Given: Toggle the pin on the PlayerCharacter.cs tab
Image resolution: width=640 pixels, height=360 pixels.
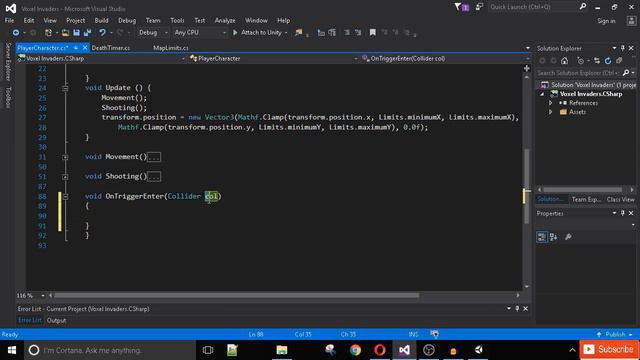Looking at the screenshot, I should point(76,48).
